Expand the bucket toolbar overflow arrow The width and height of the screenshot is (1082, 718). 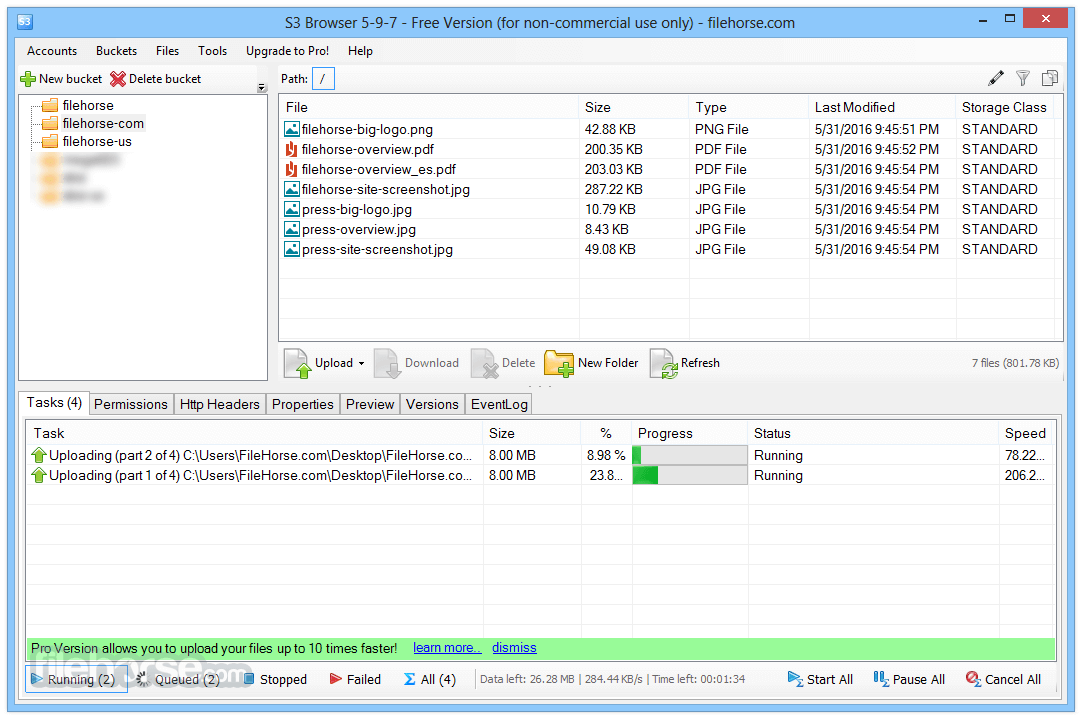point(262,88)
